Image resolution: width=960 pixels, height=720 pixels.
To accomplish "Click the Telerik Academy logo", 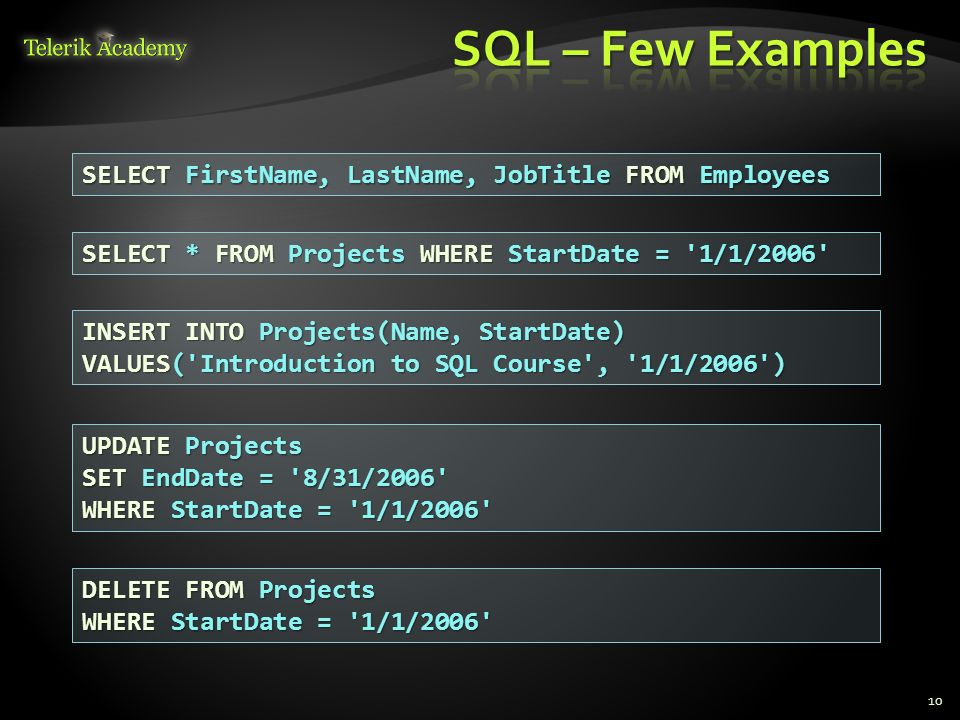I will pyautogui.click(x=105, y=47).
